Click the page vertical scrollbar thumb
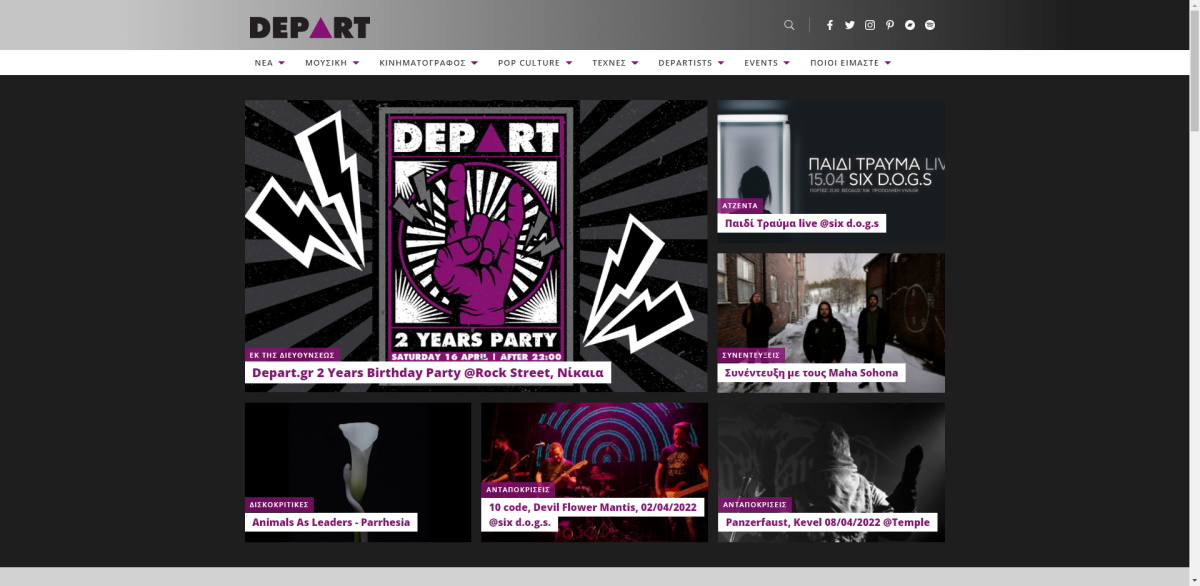1200x586 pixels. pyautogui.click(x=1194, y=70)
